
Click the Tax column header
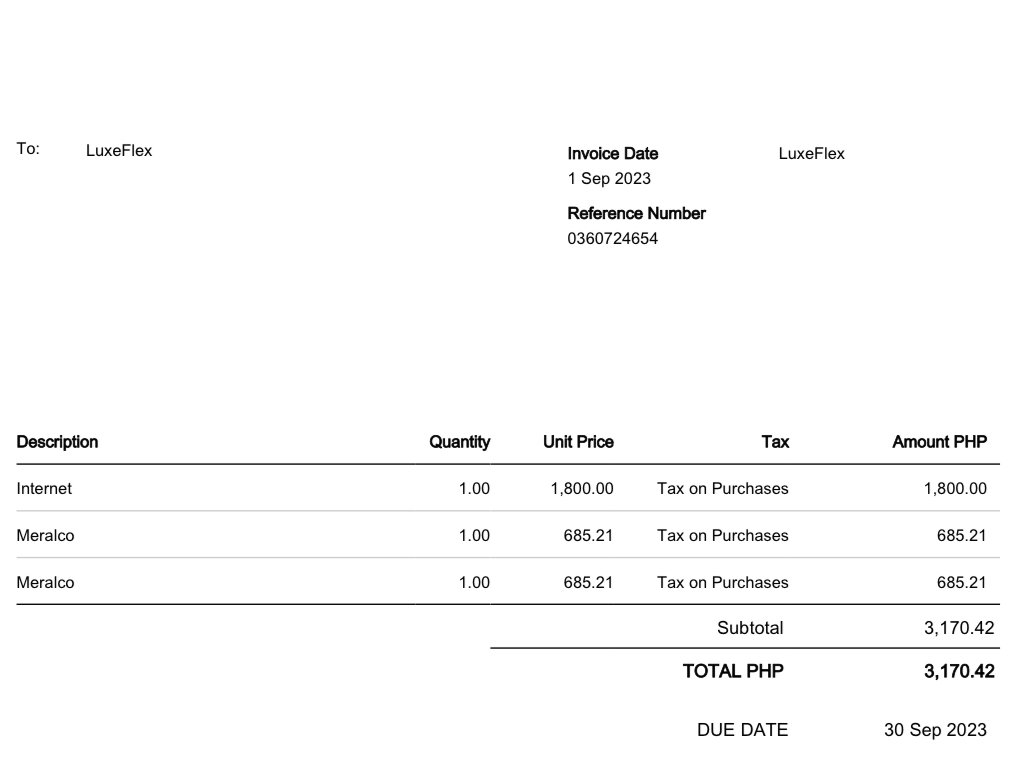(775, 441)
